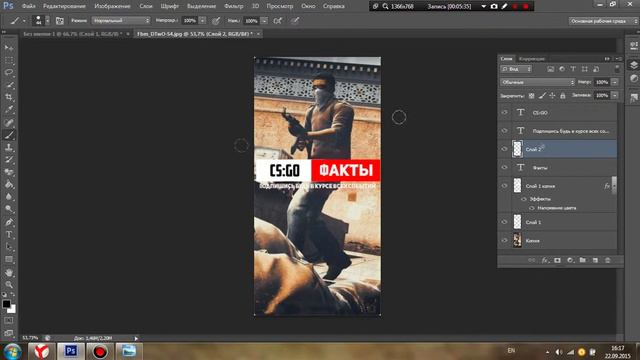Open layer filter Вид dropdown
The height and width of the screenshot is (360, 640).
516,69
